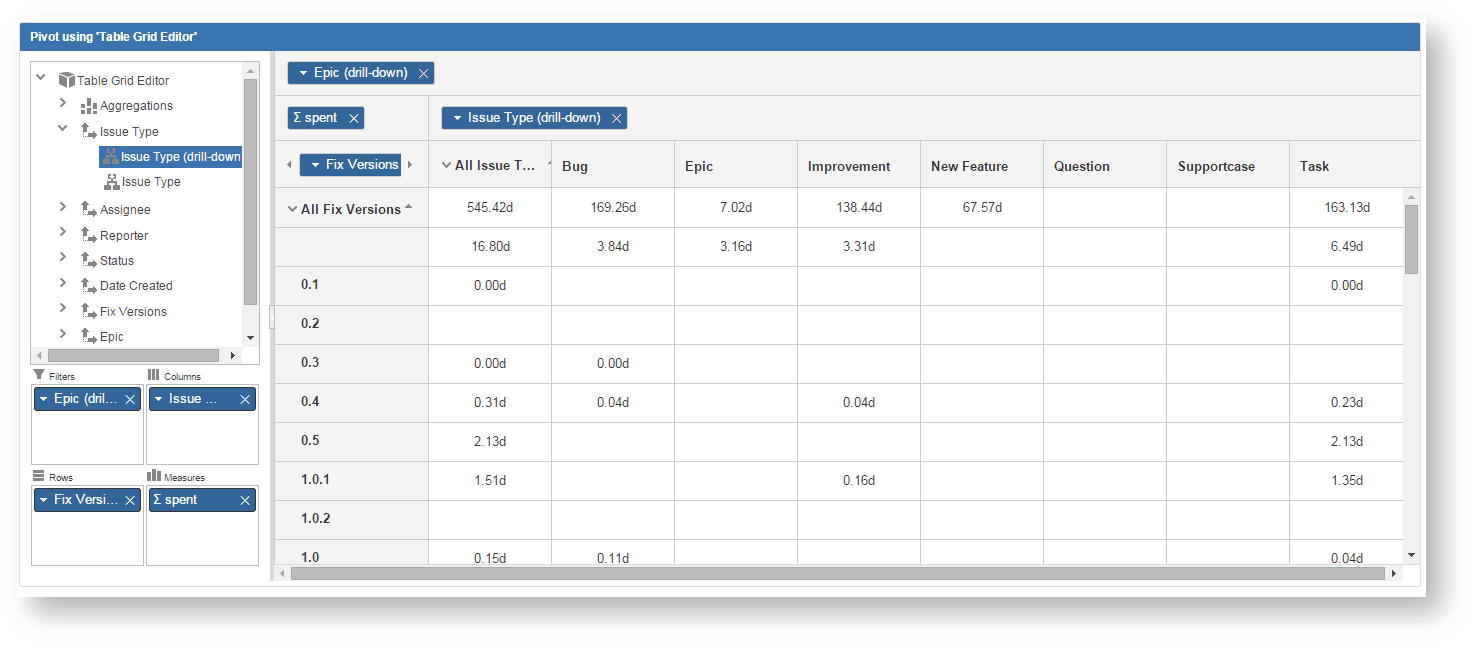Click the Status dimension icon
The width and height of the screenshot is (1474, 645).
point(89,261)
